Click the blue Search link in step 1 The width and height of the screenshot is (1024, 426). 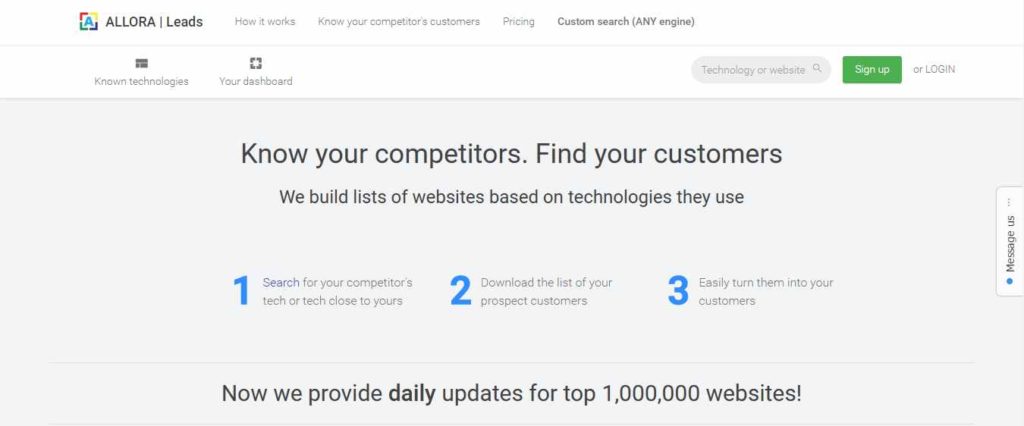point(281,283)
